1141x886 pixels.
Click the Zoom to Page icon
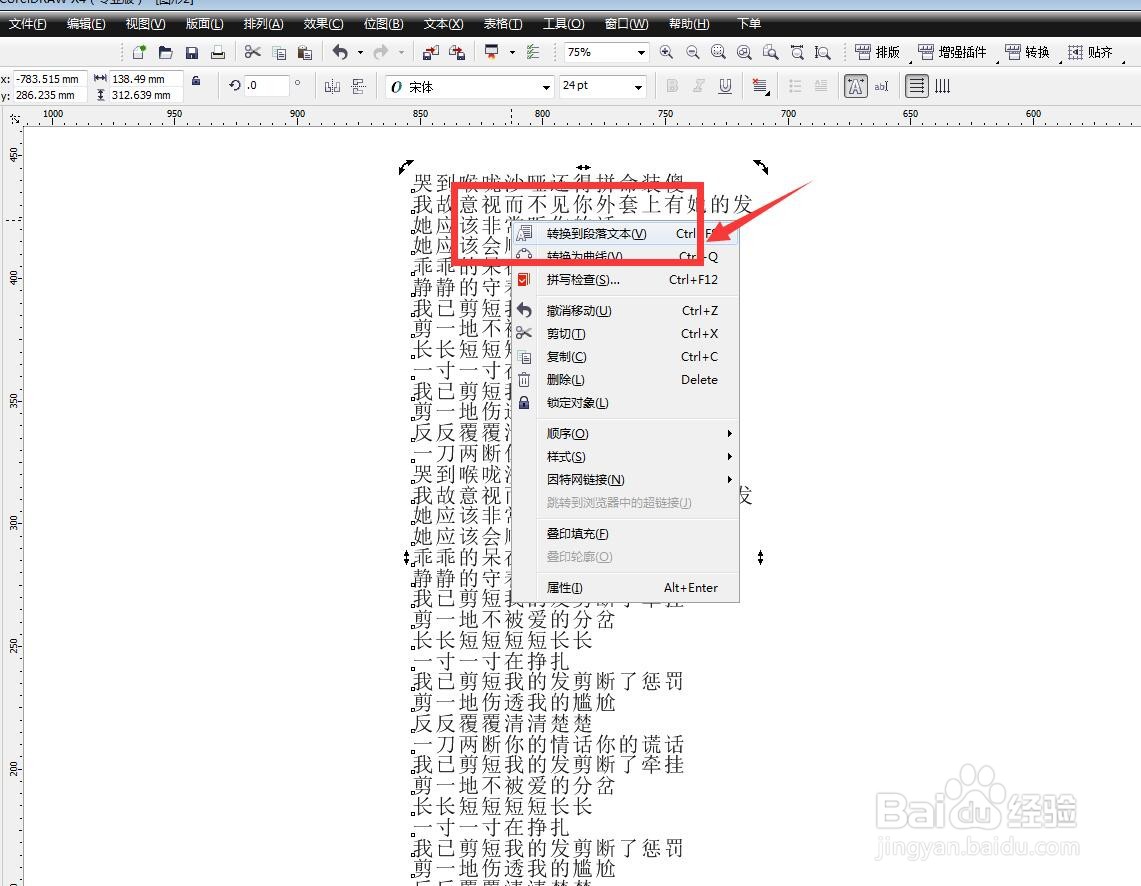pyautogui.click(x=771, y=52)
